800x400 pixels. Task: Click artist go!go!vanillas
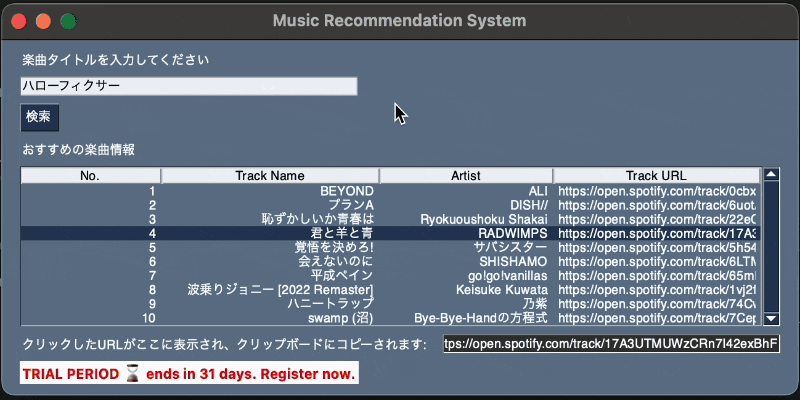pos(508,276)
